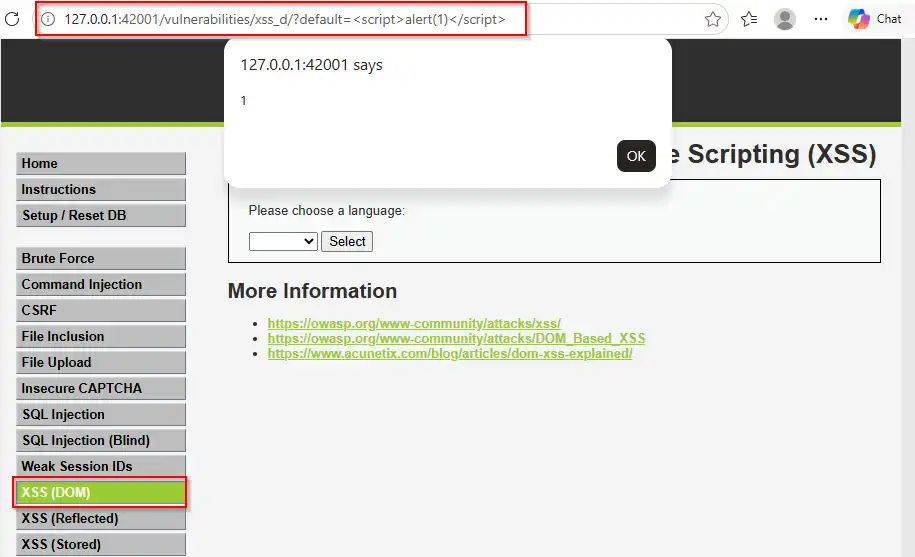
Task: Open the XSS (Stored) page
Action: (101, 544)
